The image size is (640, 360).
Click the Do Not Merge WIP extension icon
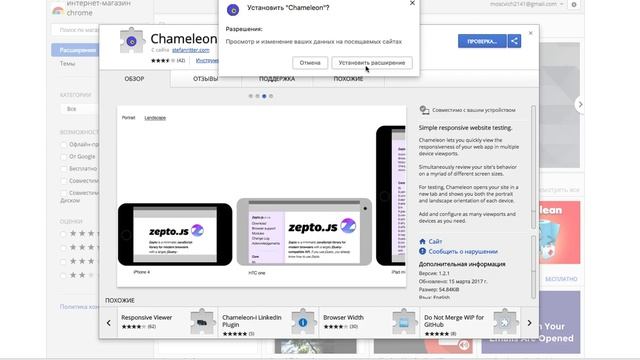coord(505,322)
